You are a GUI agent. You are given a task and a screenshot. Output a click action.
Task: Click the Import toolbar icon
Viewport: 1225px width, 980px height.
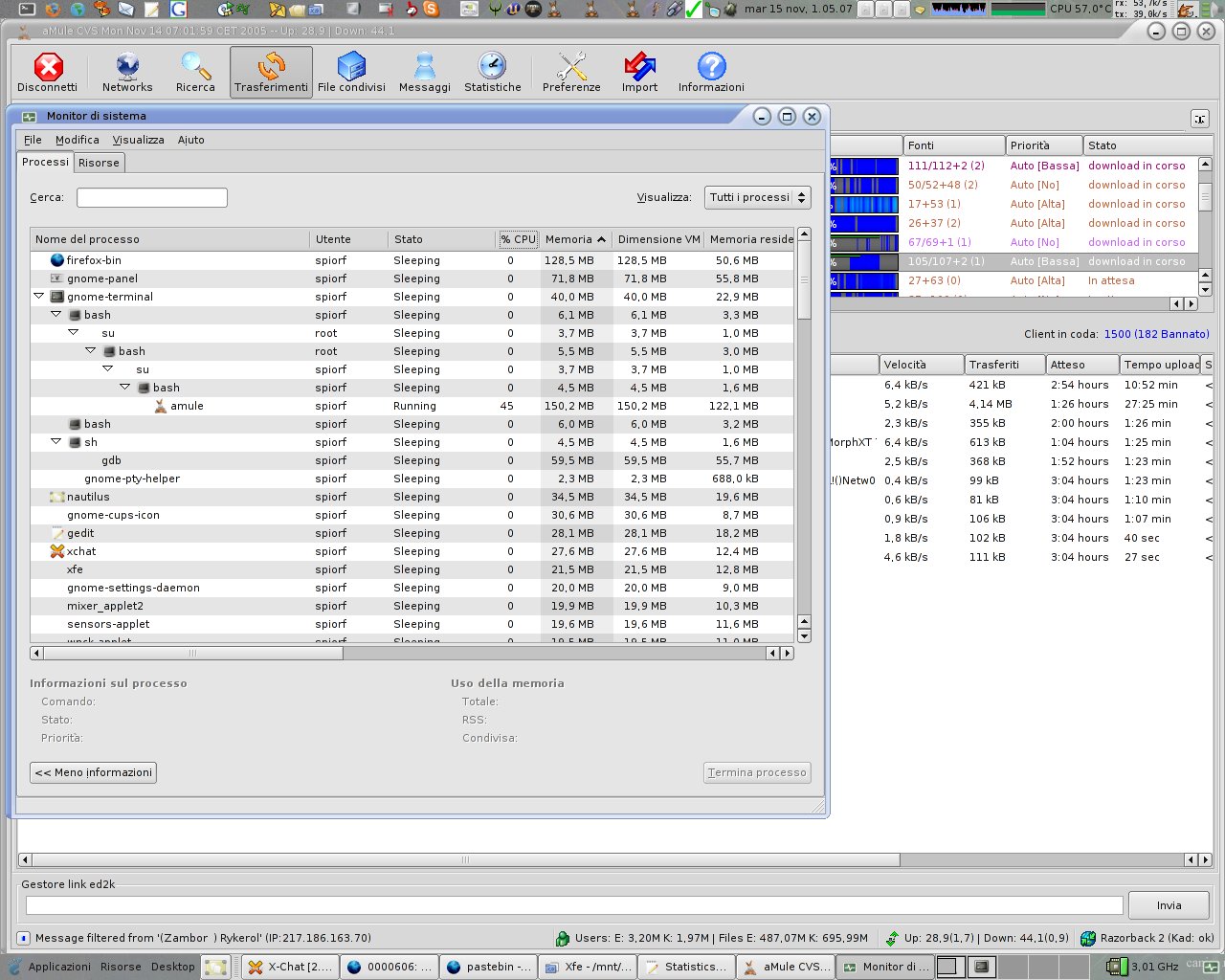click(x=639, y=73)
